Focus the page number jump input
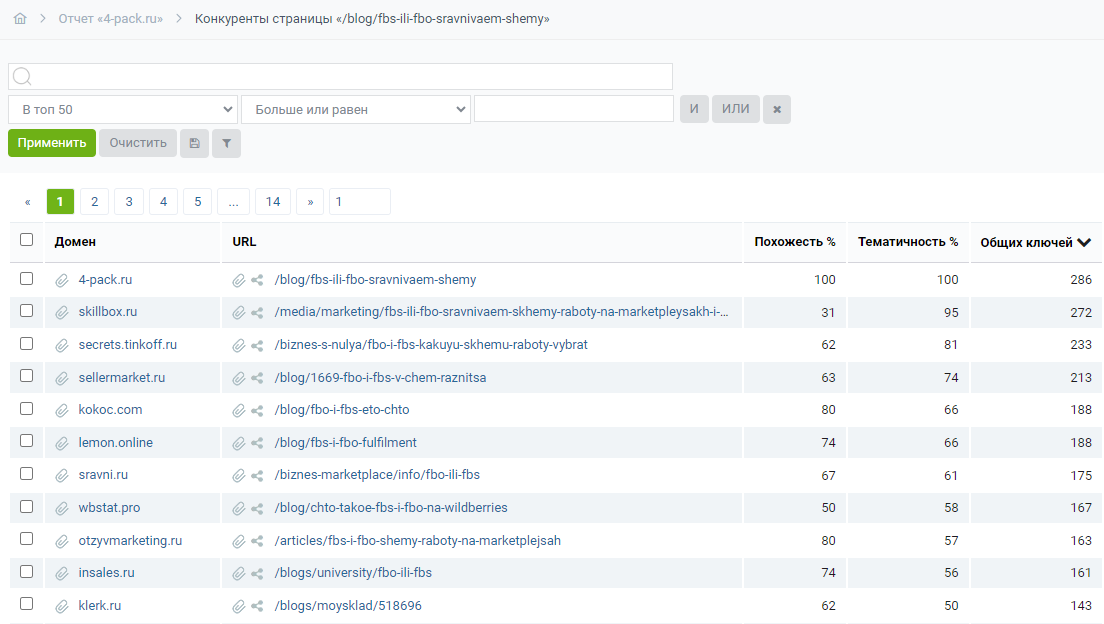The height and width of the screenshot is (624, 1104). (x=359, y=201)
